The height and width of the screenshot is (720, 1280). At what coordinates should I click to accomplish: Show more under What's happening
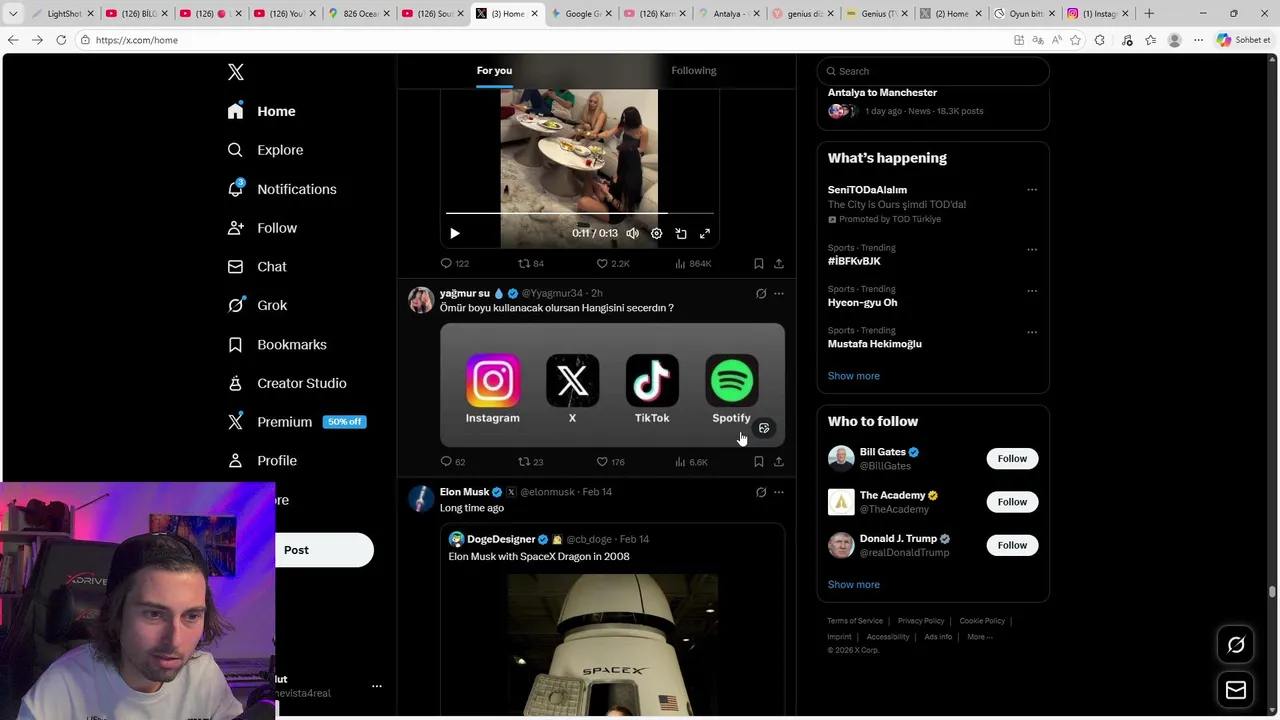(854, 376)
